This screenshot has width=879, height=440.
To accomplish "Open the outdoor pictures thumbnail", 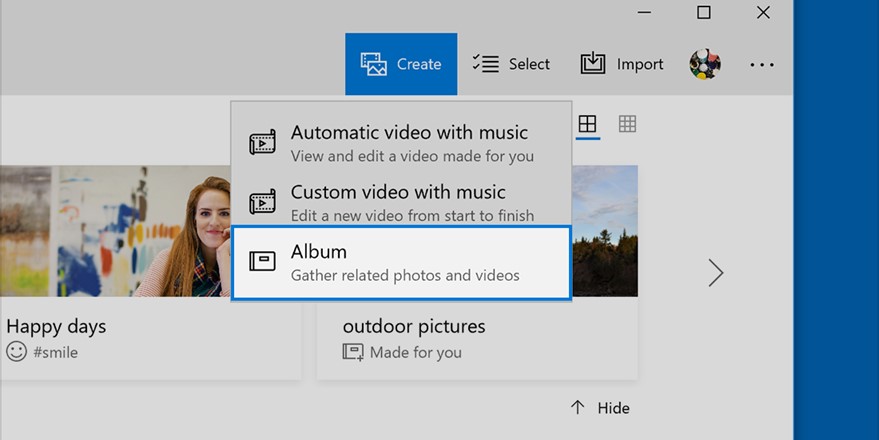I will pos(604,231).
